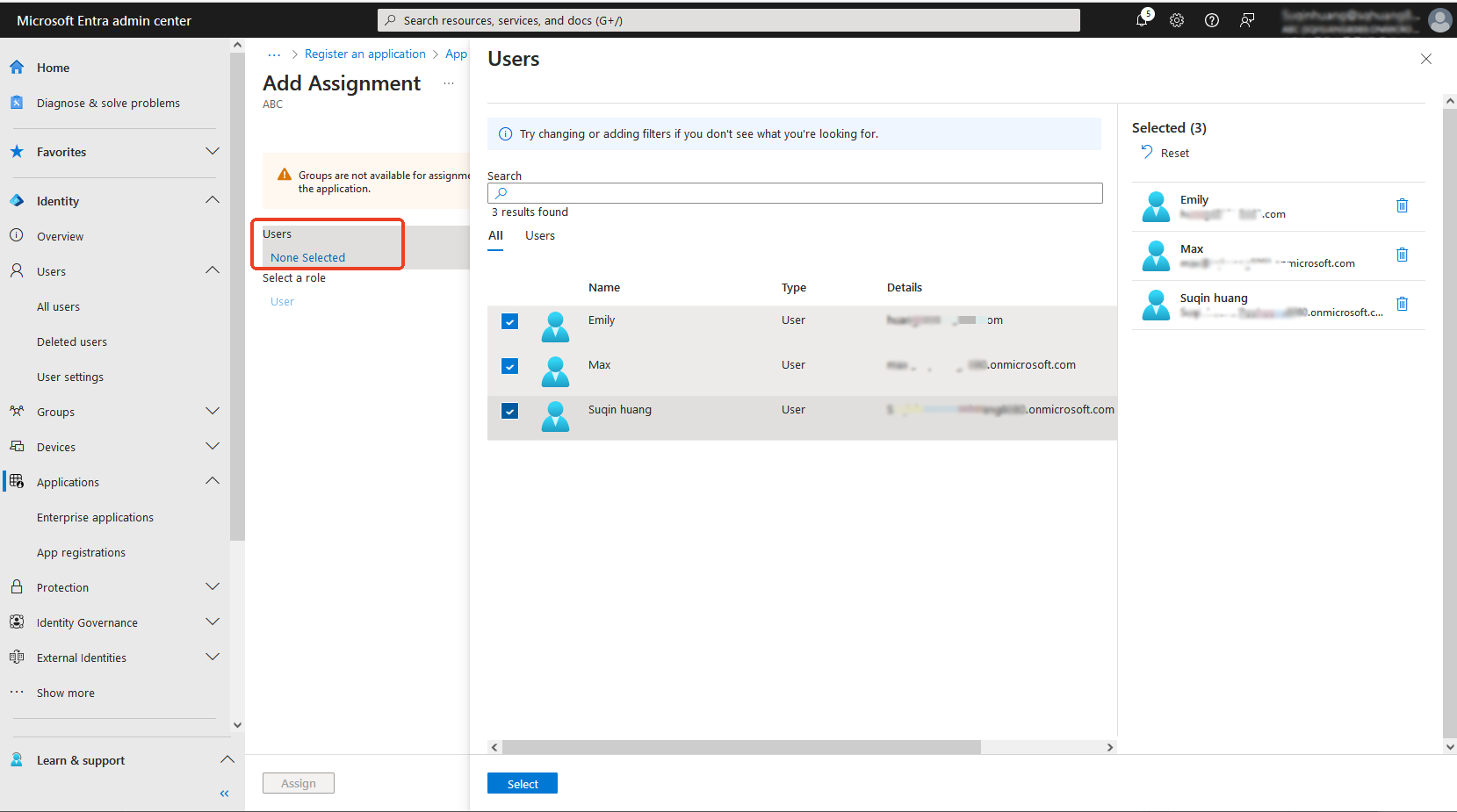Open Deleted users in sidebar
The width and height of the screenshot is (1457, 812).
(x=72, y=341)
